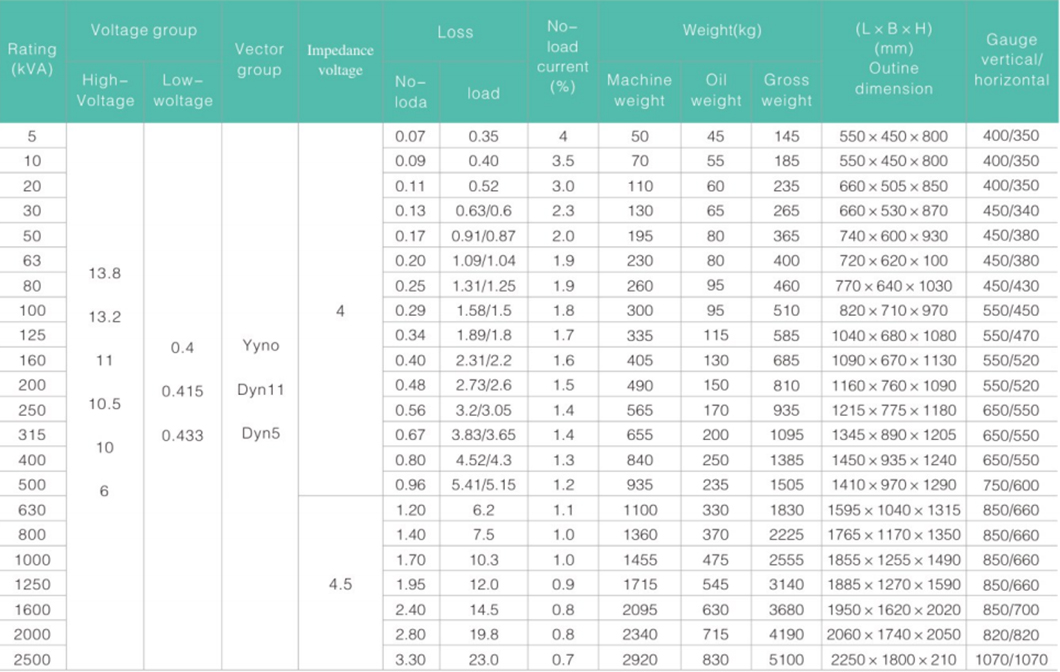The width and height of the screenshot is (1060, 672).
Task: Select the dimension "2250 × 1800 × 210"
Action: pyautogui.click(x=894, y=659)
